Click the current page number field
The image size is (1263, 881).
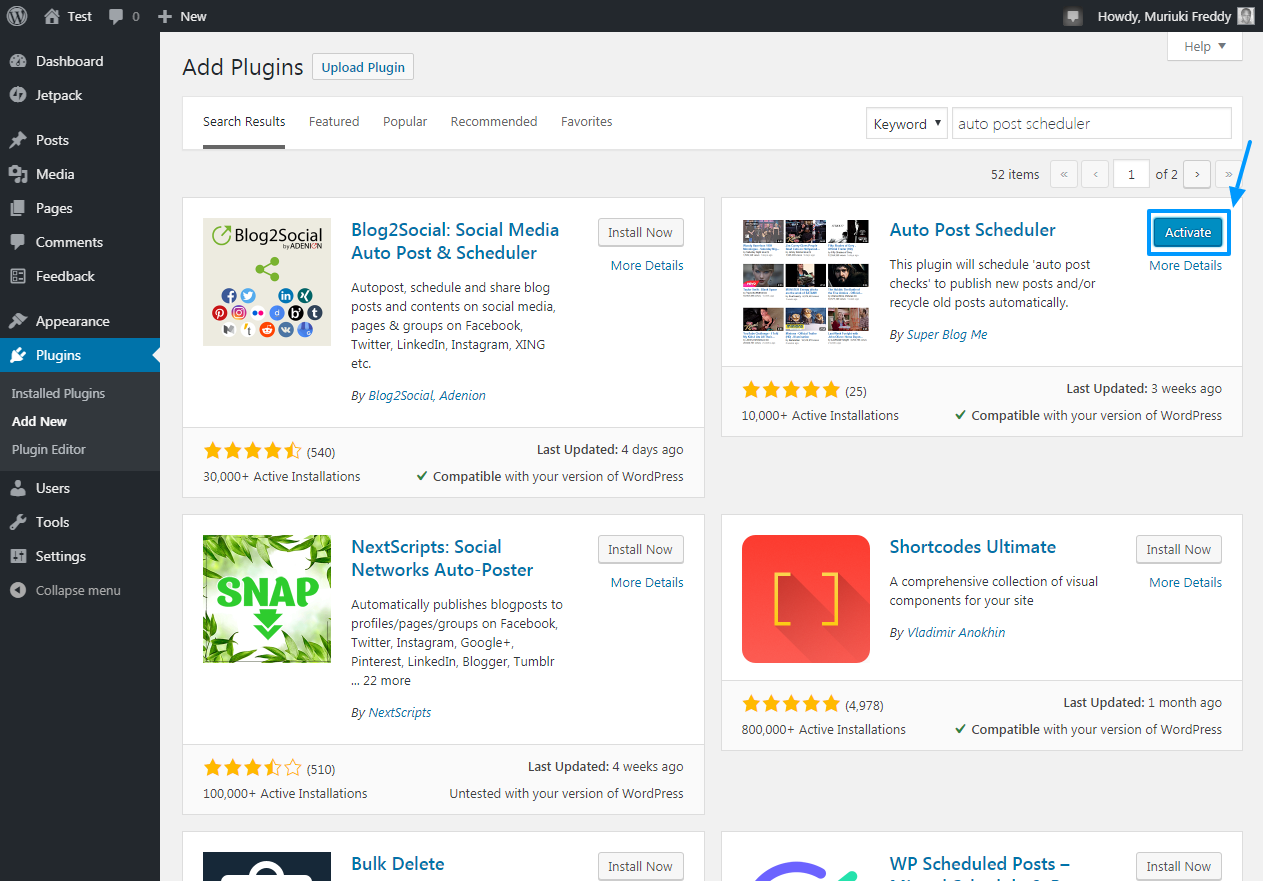pyautogui.click(x=1132, y=174)
